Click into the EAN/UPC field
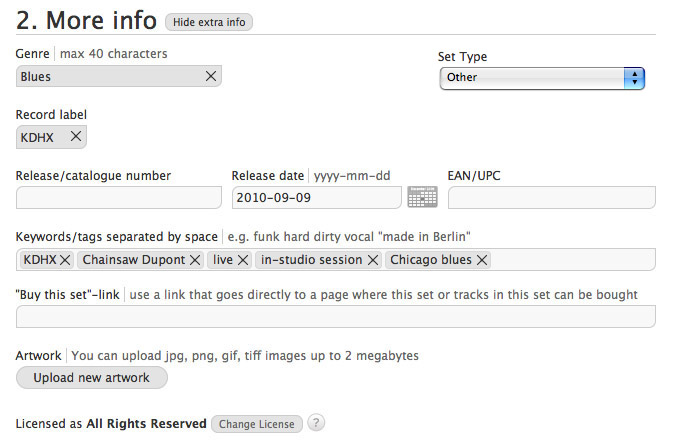 click(551, 198)
